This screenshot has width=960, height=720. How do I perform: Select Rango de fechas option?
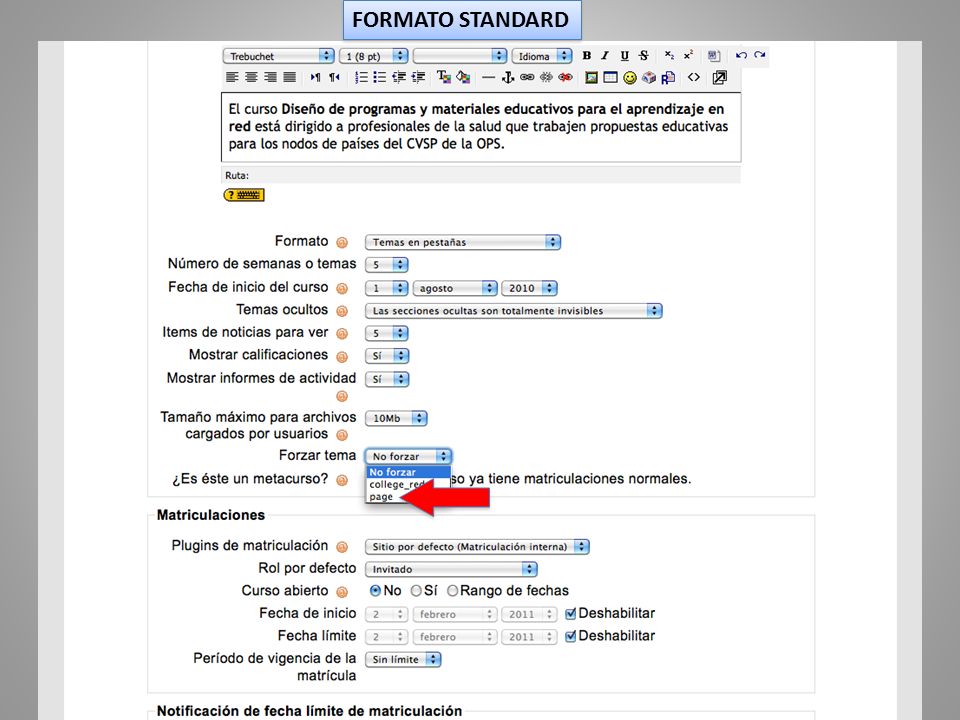tap(452, 591)
